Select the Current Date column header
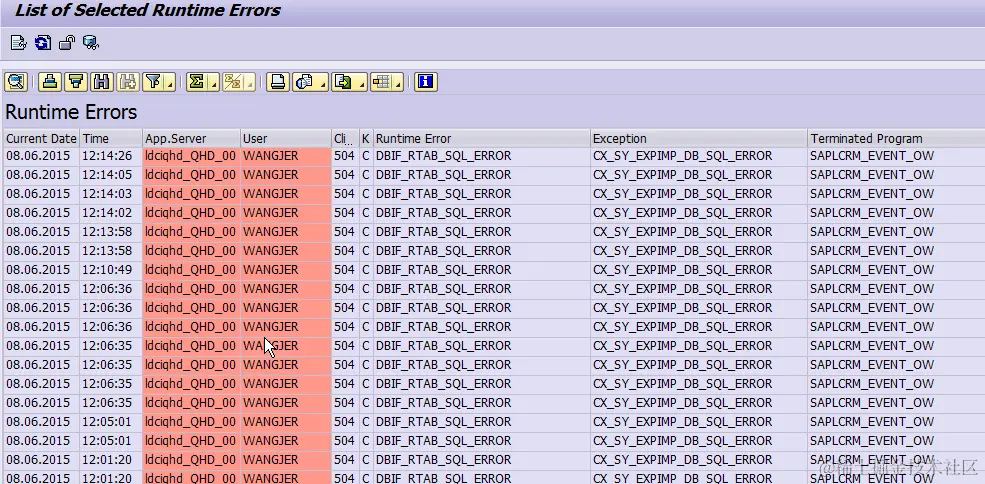Image resolution: width=985 pixels, height=484 pixels. pos(41,138)
